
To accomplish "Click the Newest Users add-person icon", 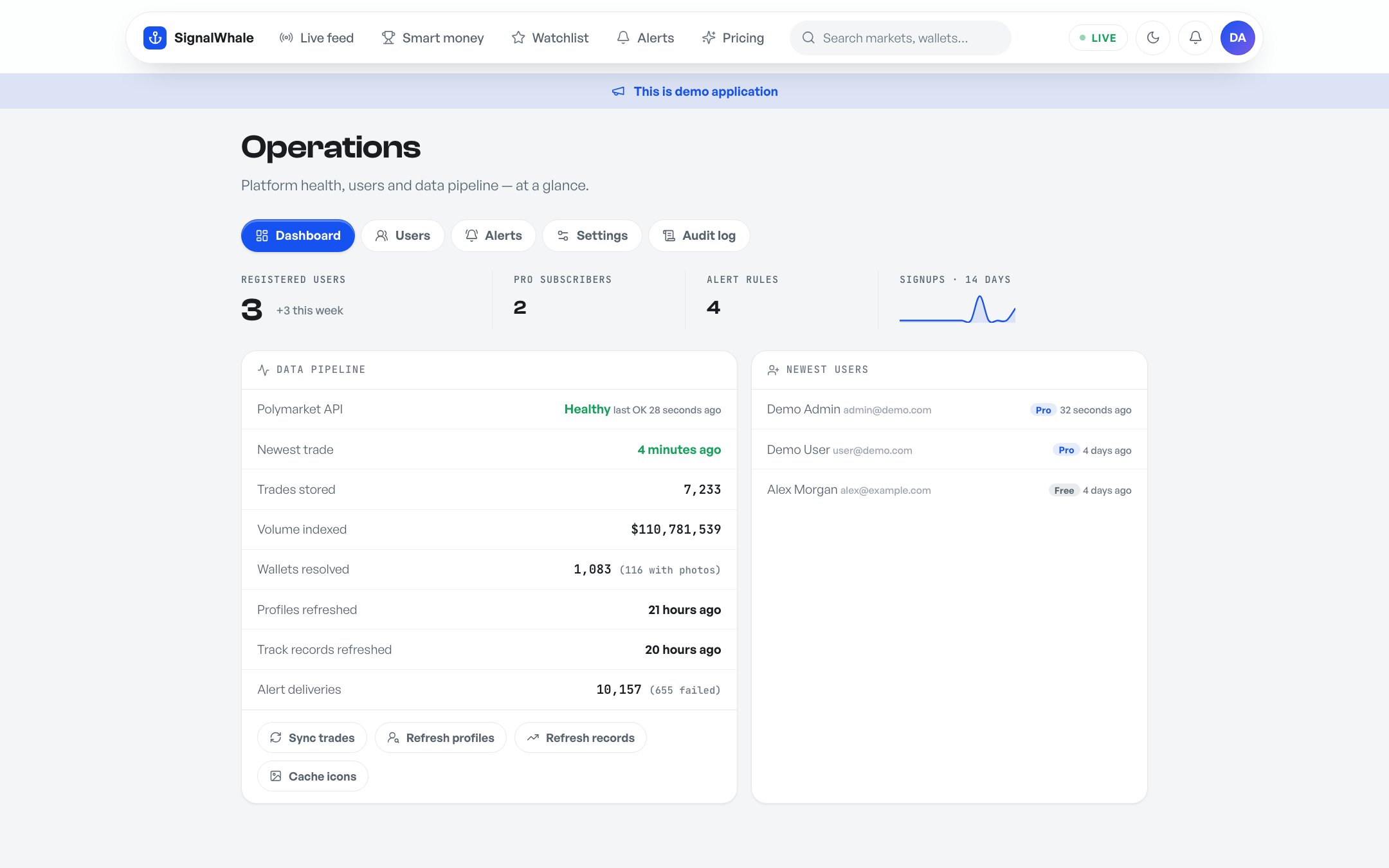I will pos(774,370).
